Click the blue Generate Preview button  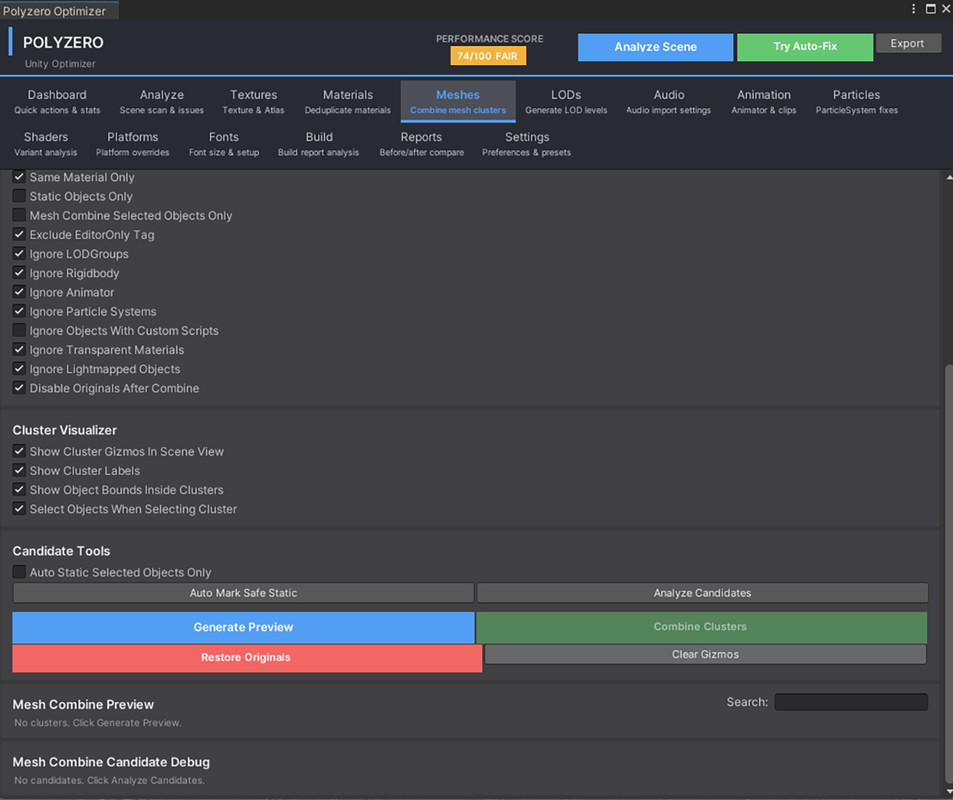243,627
